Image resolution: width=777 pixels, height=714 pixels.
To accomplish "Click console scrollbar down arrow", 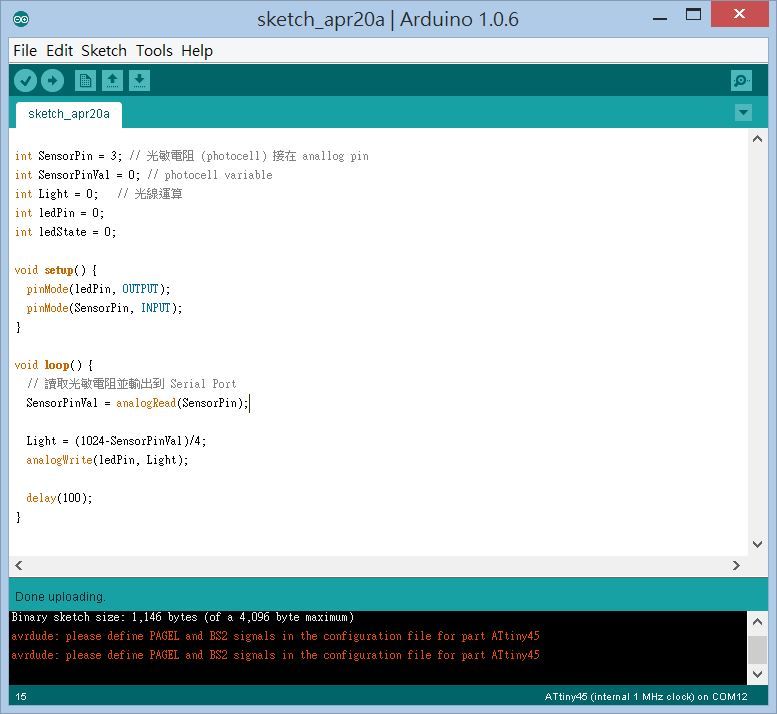I will pyautogui.click(x=757, y=674).
